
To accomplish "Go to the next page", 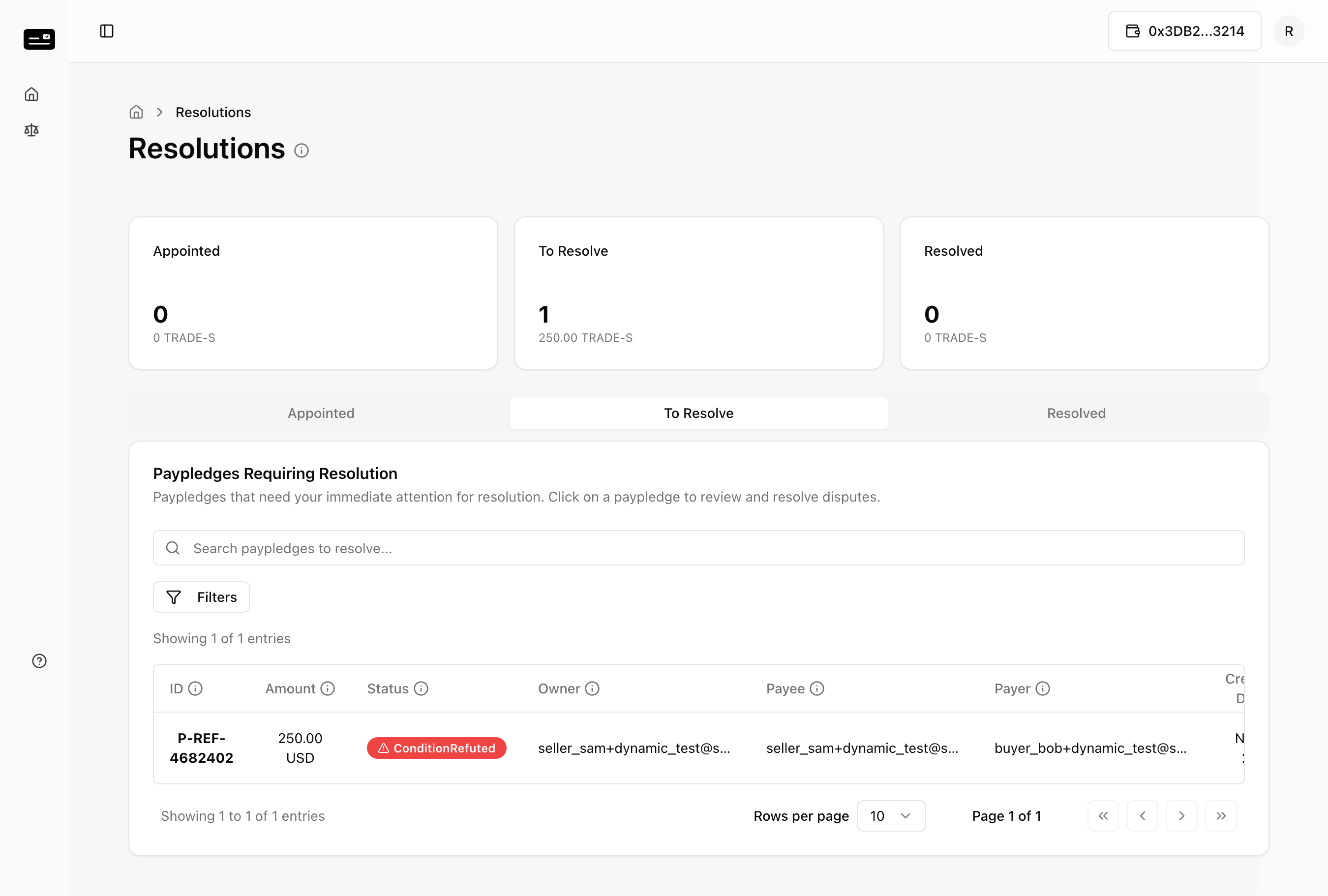I will click(x=1182, y=816).
